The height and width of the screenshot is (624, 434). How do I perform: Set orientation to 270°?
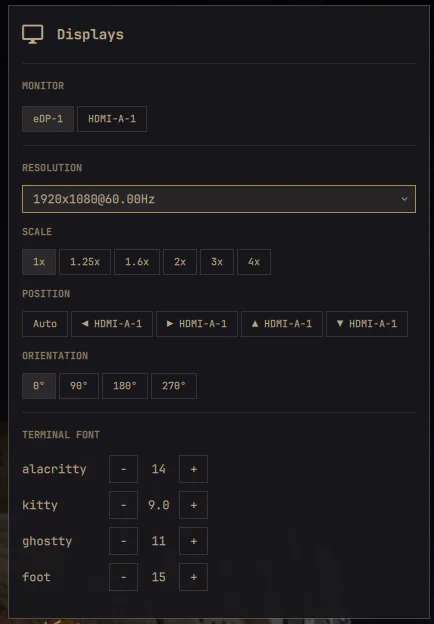tap(174, 386)
